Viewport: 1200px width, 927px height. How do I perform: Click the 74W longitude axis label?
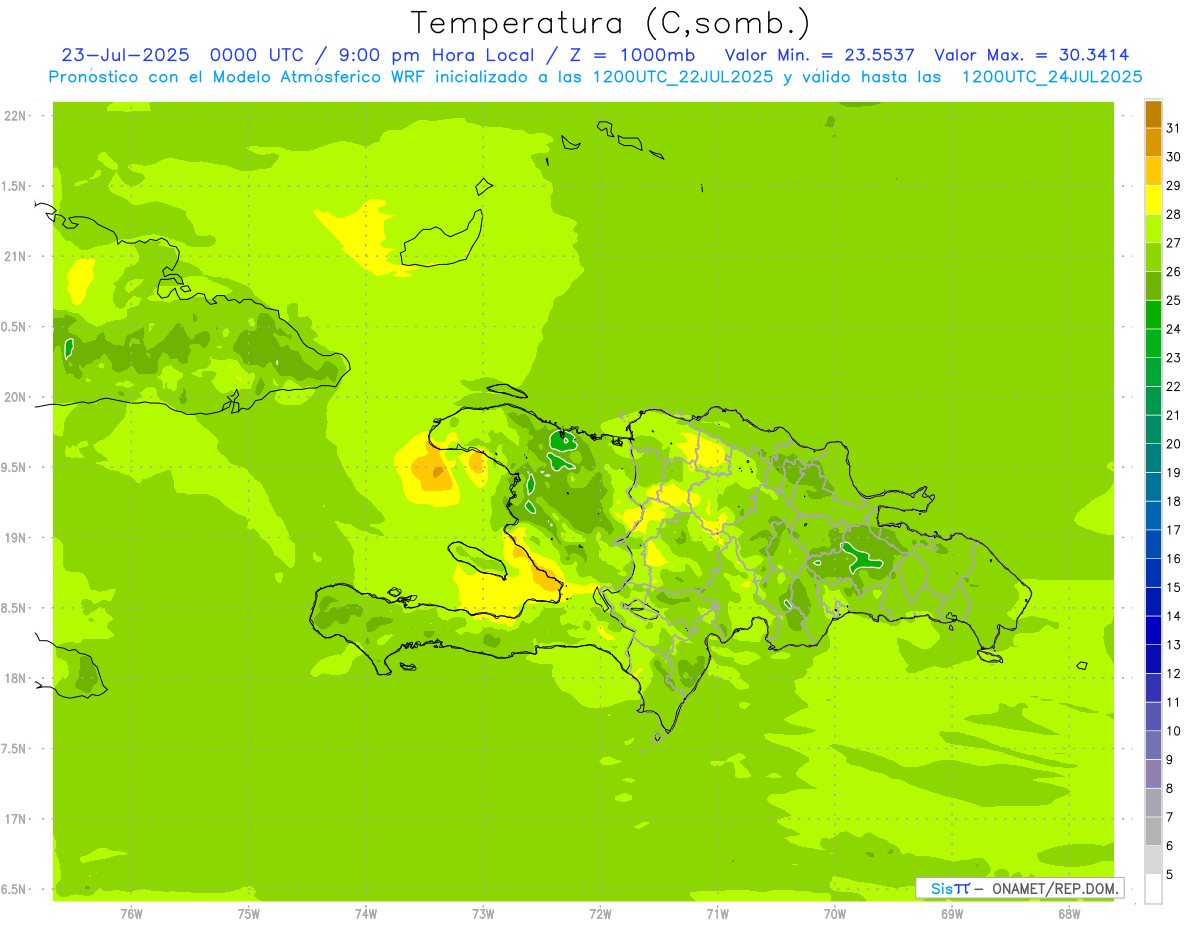click(x=366, y=913)
